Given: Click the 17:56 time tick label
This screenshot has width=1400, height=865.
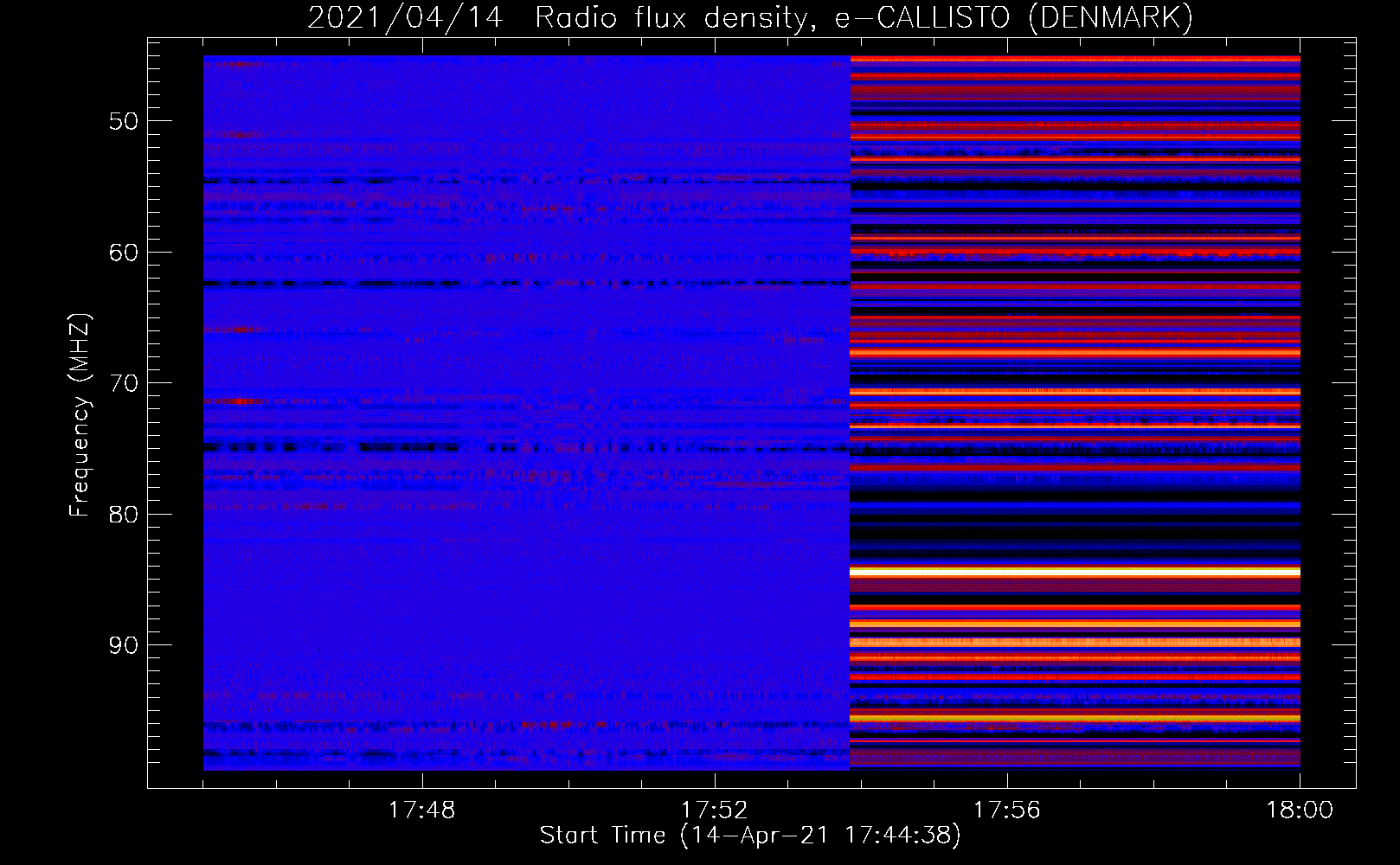Looking at the screenshot, I should [1006, 811].
